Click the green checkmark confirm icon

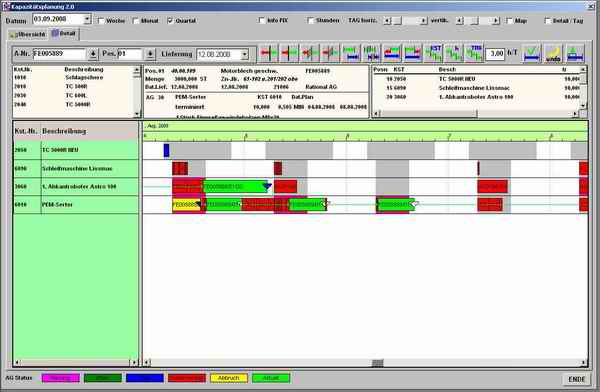(x=532, y=54)
